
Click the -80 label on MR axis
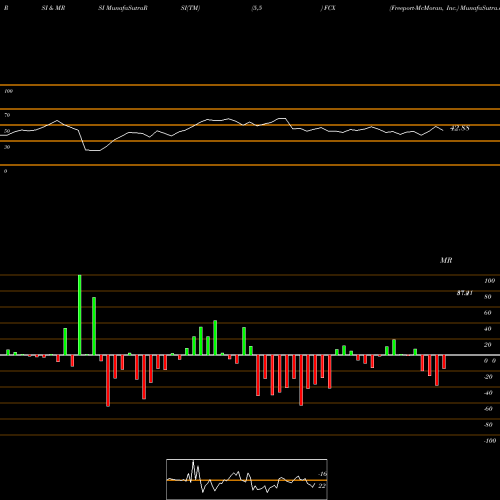488,425
